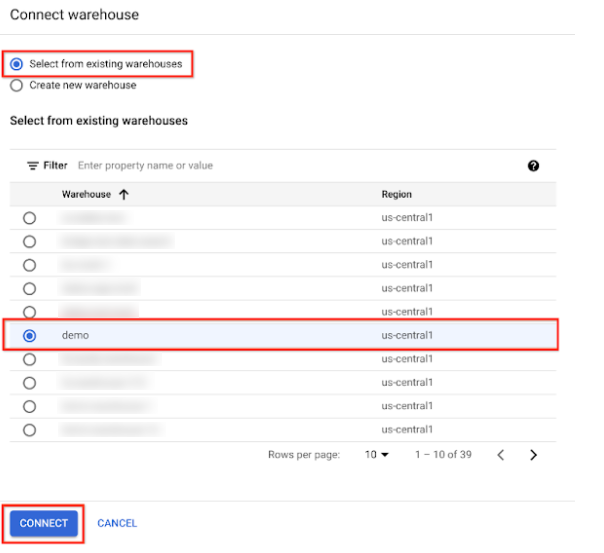Viewport: 604px width, 553px height.
Task: Choose the 'Create new warehouse' radio option
Action: click(16, 86)
